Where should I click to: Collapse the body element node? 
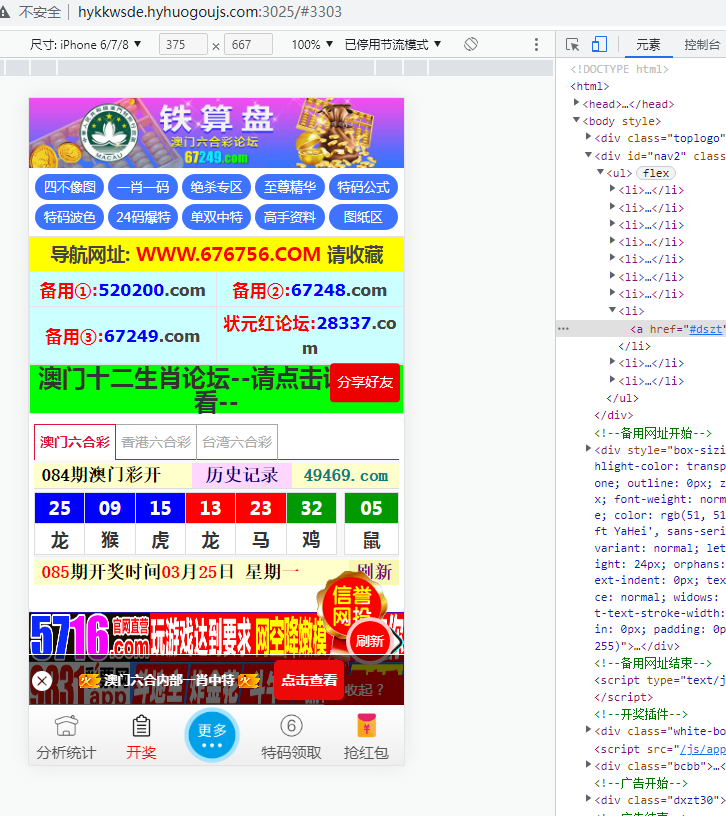tap(576, 120)
